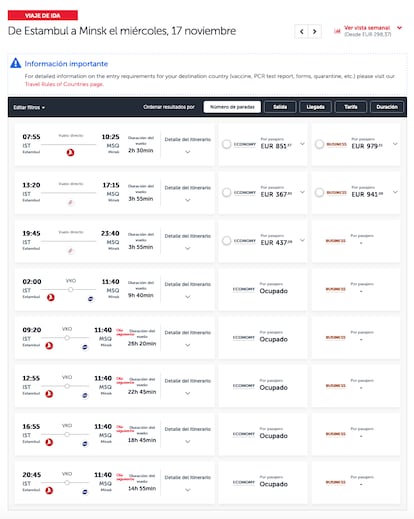Select Economy fare EUR 367 radio button
The width and height of the screenshot is (414, 519).
coord(226,193)
